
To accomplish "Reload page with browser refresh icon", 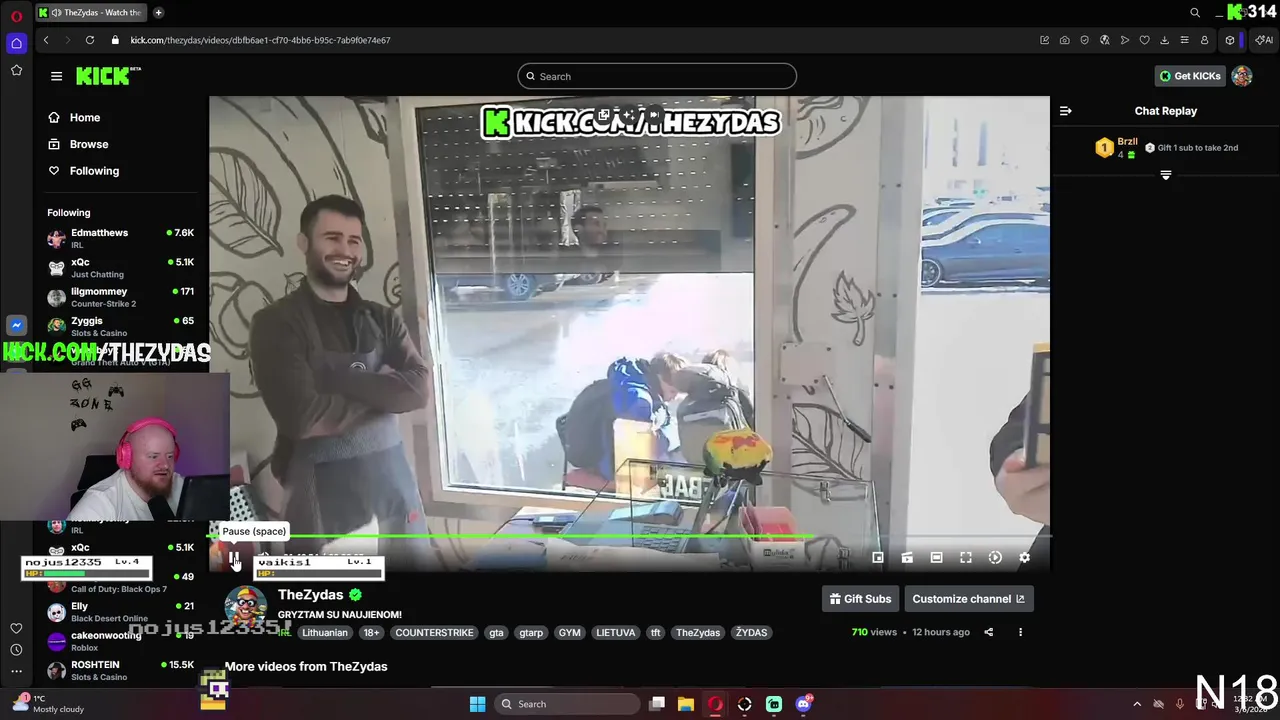I will pyautogui.click(x=90, y=40).
